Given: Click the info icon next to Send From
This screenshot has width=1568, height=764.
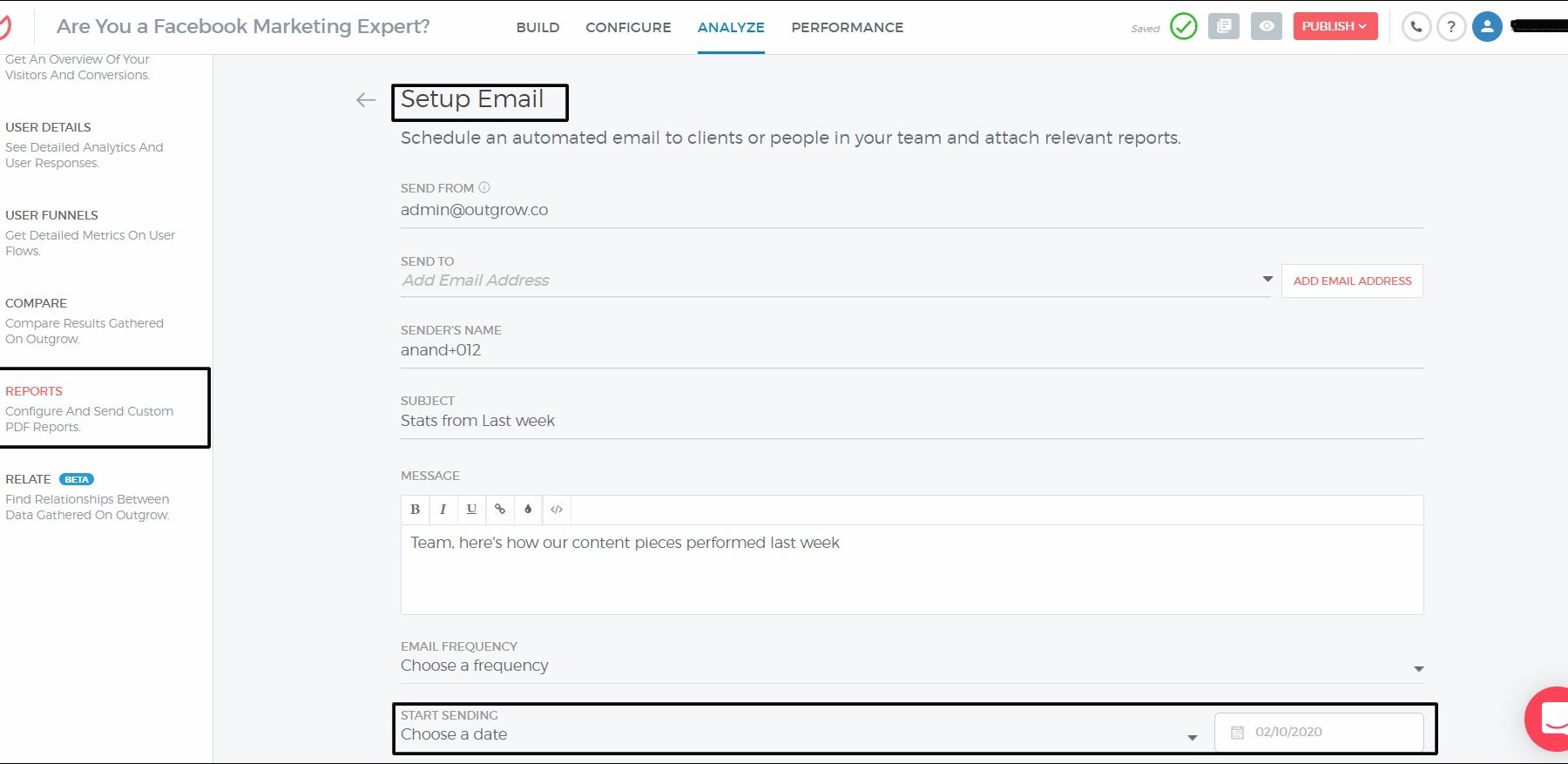Looking at the screenshot, I should click(x=484, y=187).
